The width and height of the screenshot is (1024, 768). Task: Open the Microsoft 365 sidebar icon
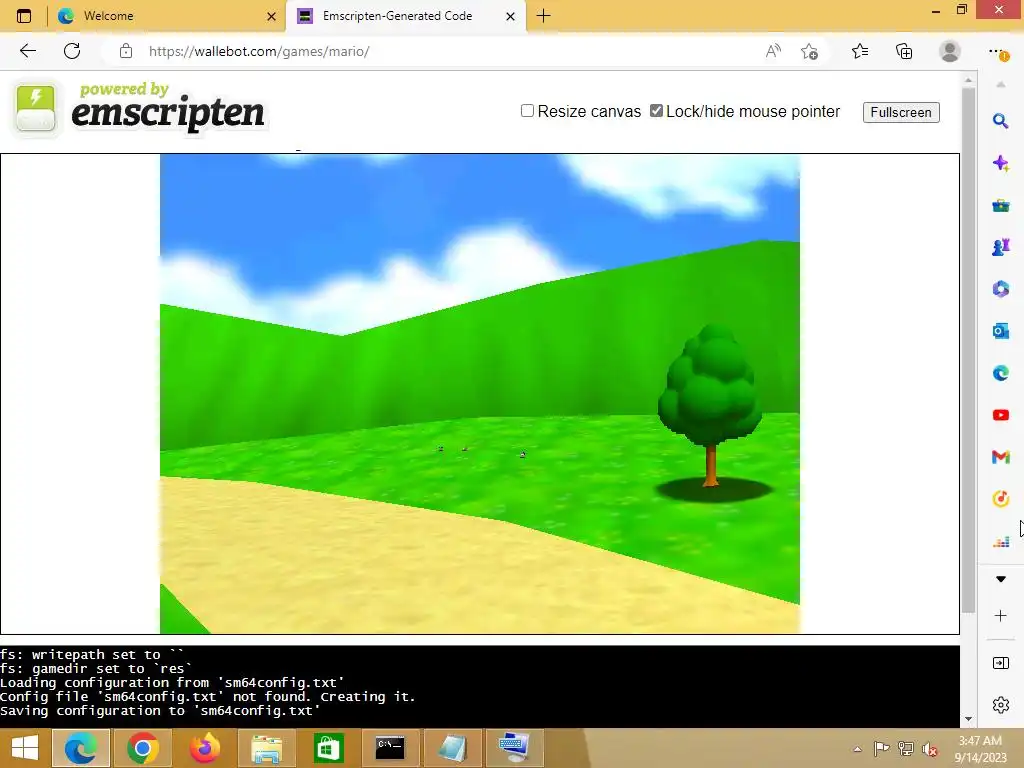1000,289
